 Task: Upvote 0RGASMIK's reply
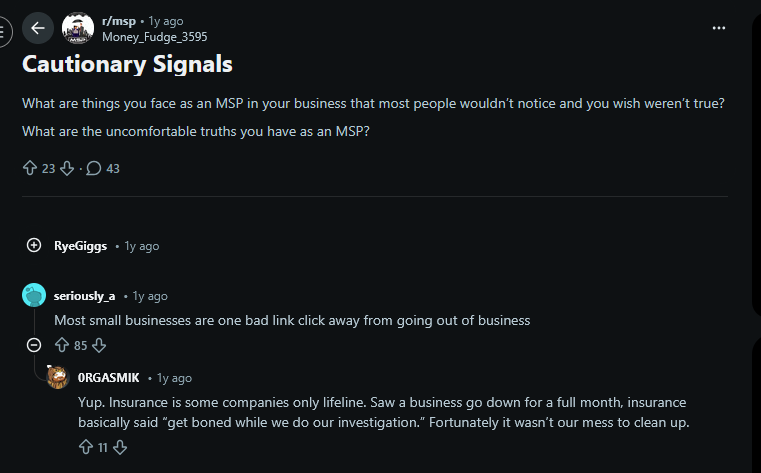(x=85, y=447)
